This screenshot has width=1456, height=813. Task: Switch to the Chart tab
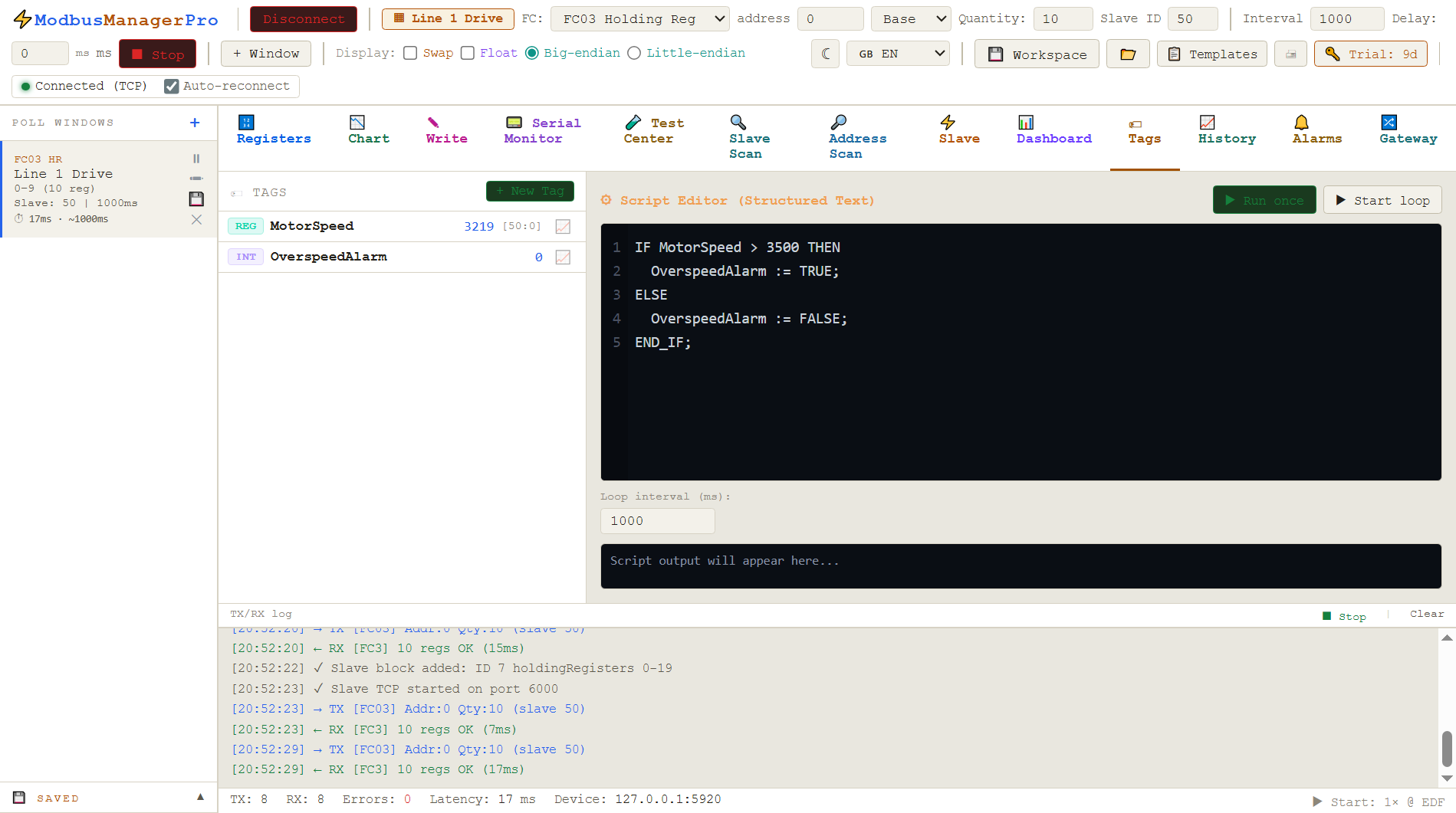[369, 130]
